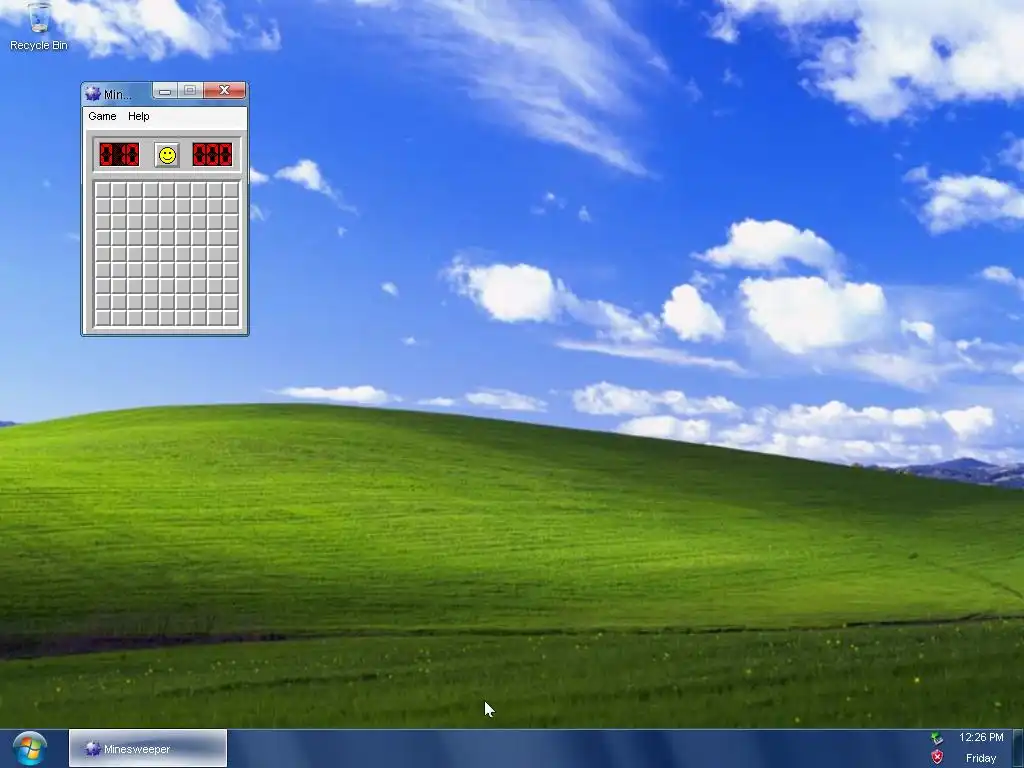The width and height of the screenshot is (1024, 768).
Task: Click the 12:26 PM taskbar clock
Action: (x=981, y=737)
